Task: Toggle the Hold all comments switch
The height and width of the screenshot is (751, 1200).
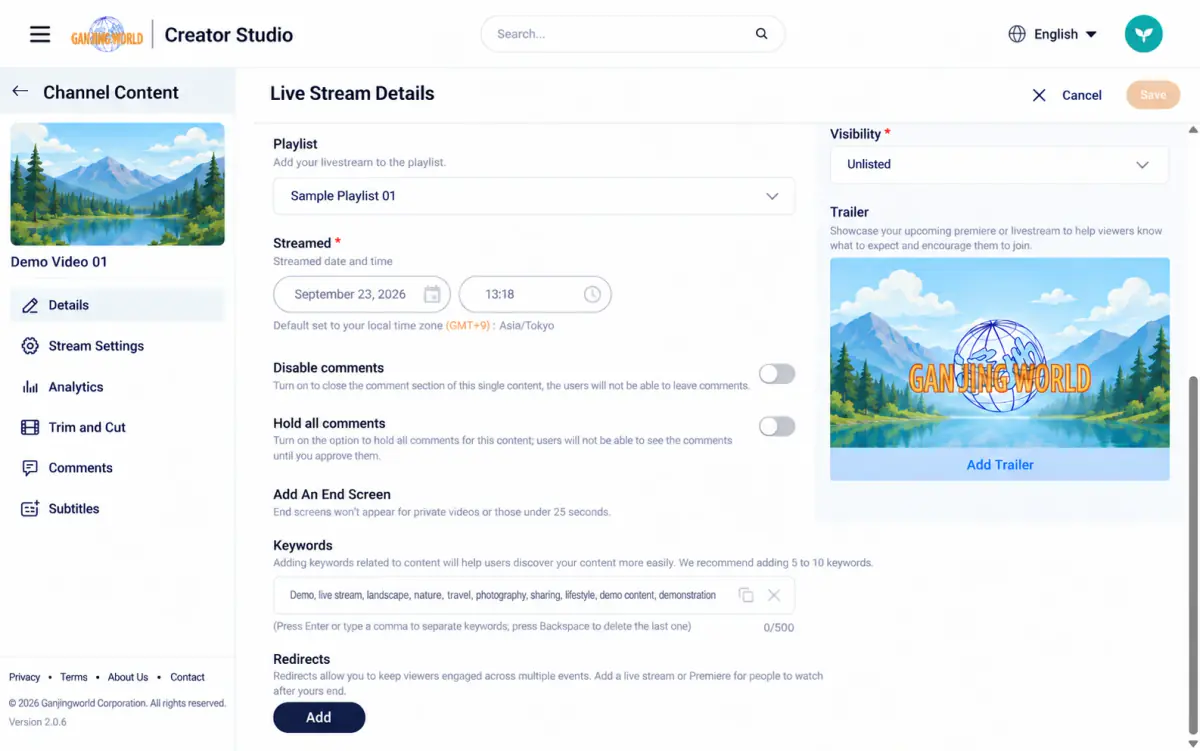Action: (777, 427)
